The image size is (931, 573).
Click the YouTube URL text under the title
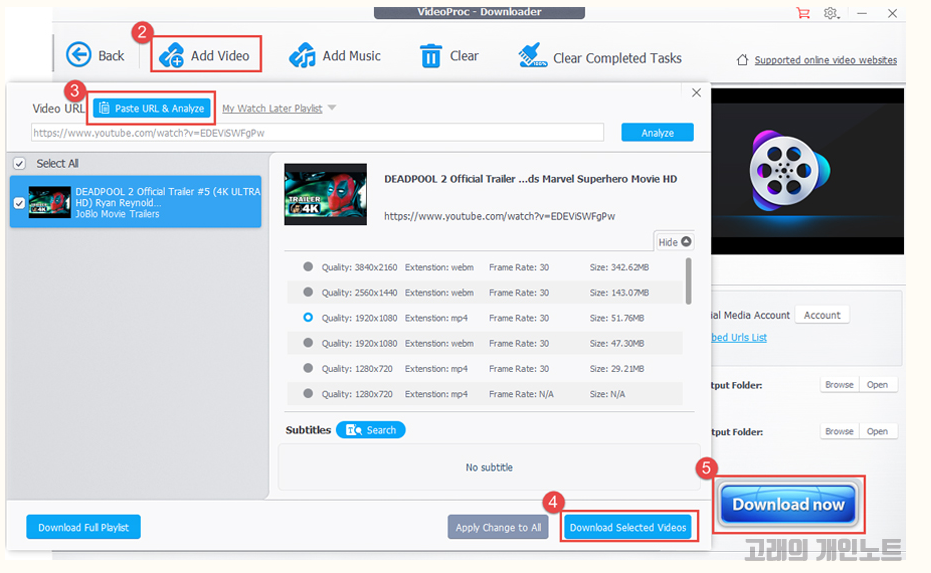pyautogui.click(x=499, y=216)
